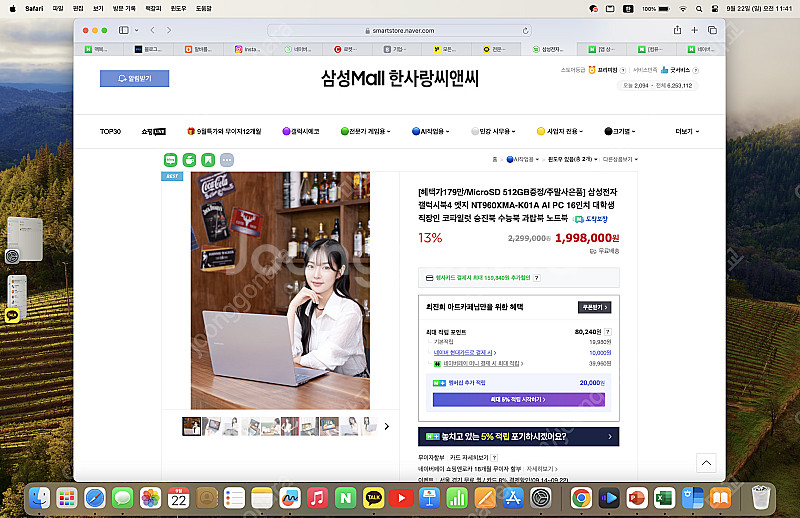
Task: Click help icon beside 추가할인 card discount
Action: 537,278
